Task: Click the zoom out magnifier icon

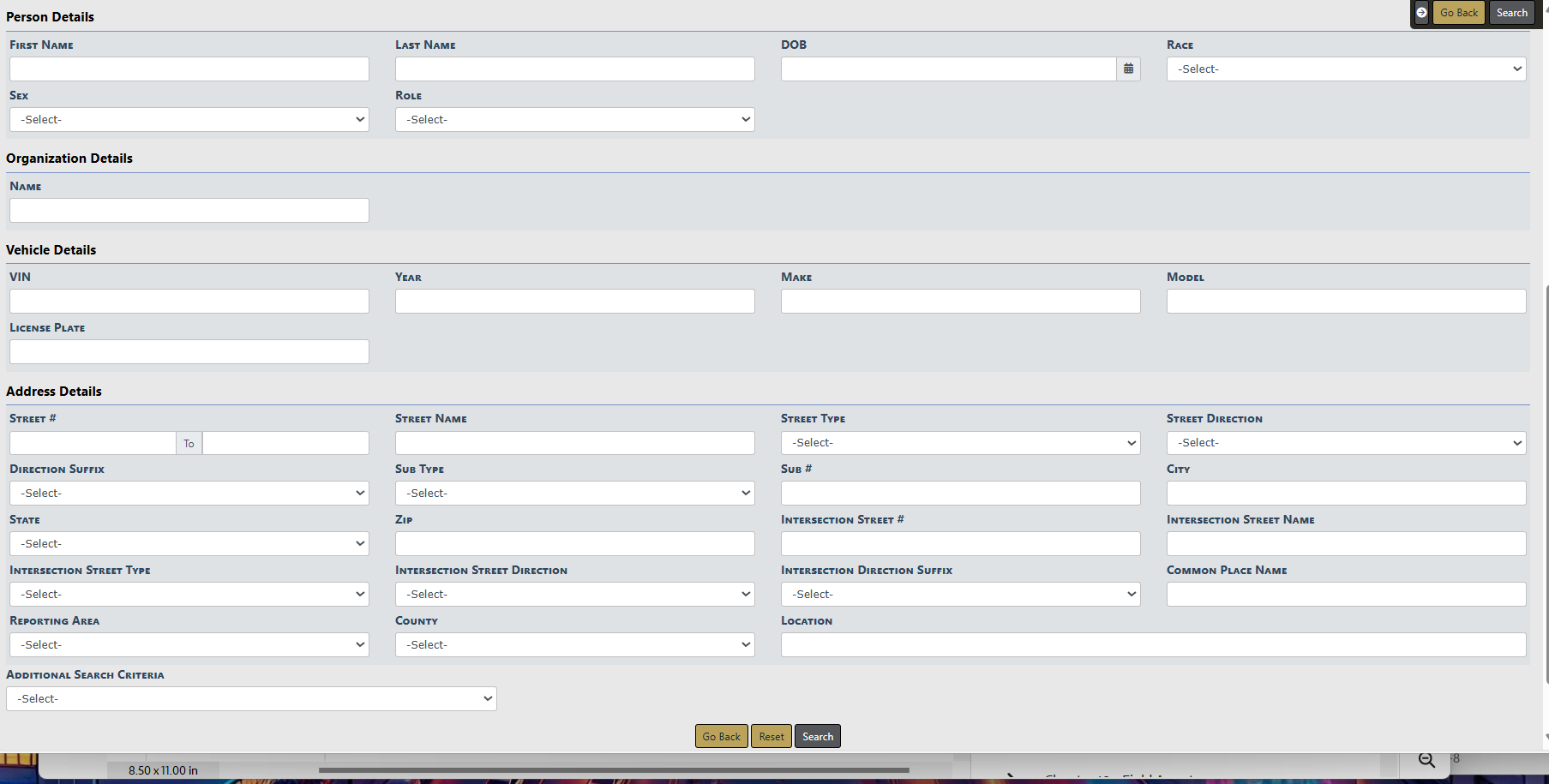Action: pyautogui.click(x=1426, y=760)
